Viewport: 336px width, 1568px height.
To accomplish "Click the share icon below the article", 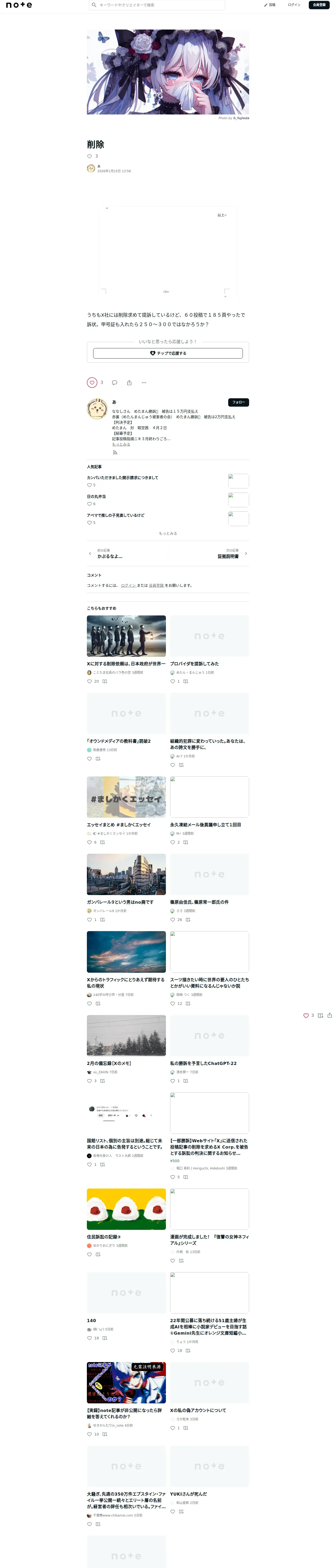I will click(129, 382).
